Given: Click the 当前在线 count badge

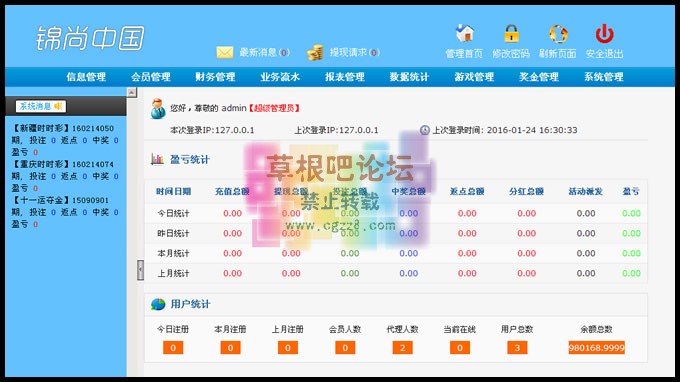Looking at the screenshot, I should coord(460,348).
